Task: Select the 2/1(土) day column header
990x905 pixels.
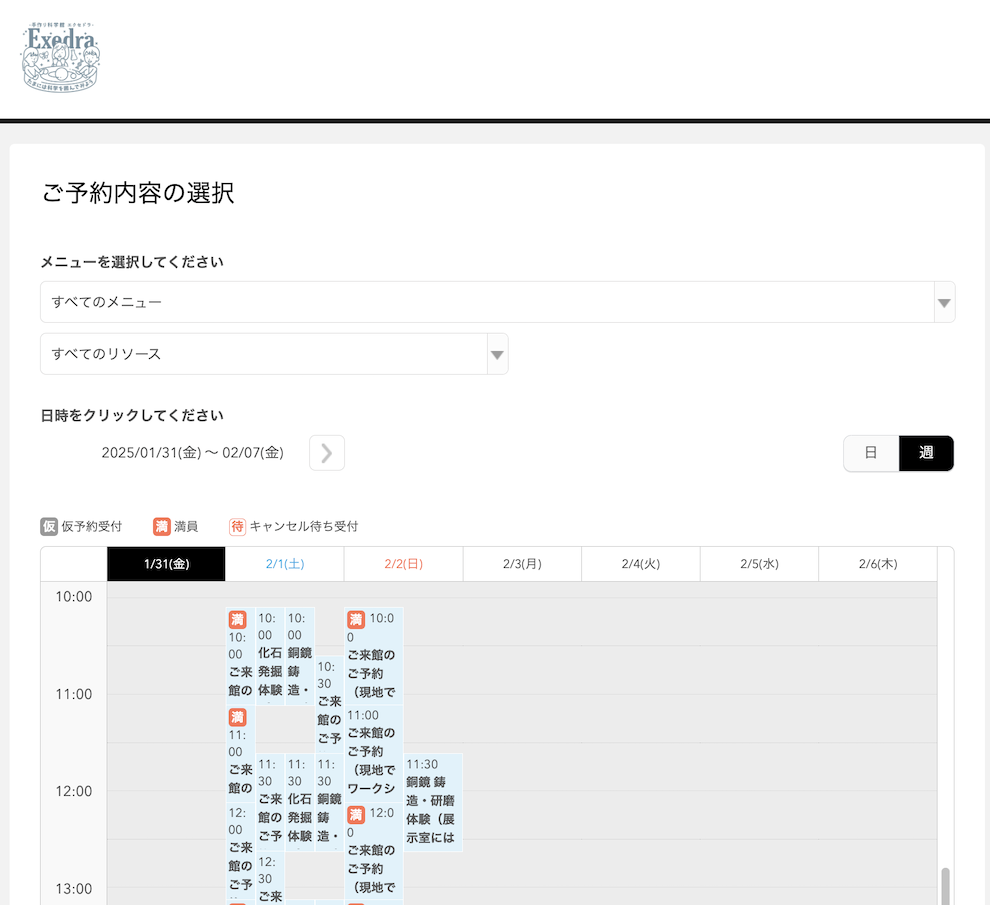Action: (284, 563)
